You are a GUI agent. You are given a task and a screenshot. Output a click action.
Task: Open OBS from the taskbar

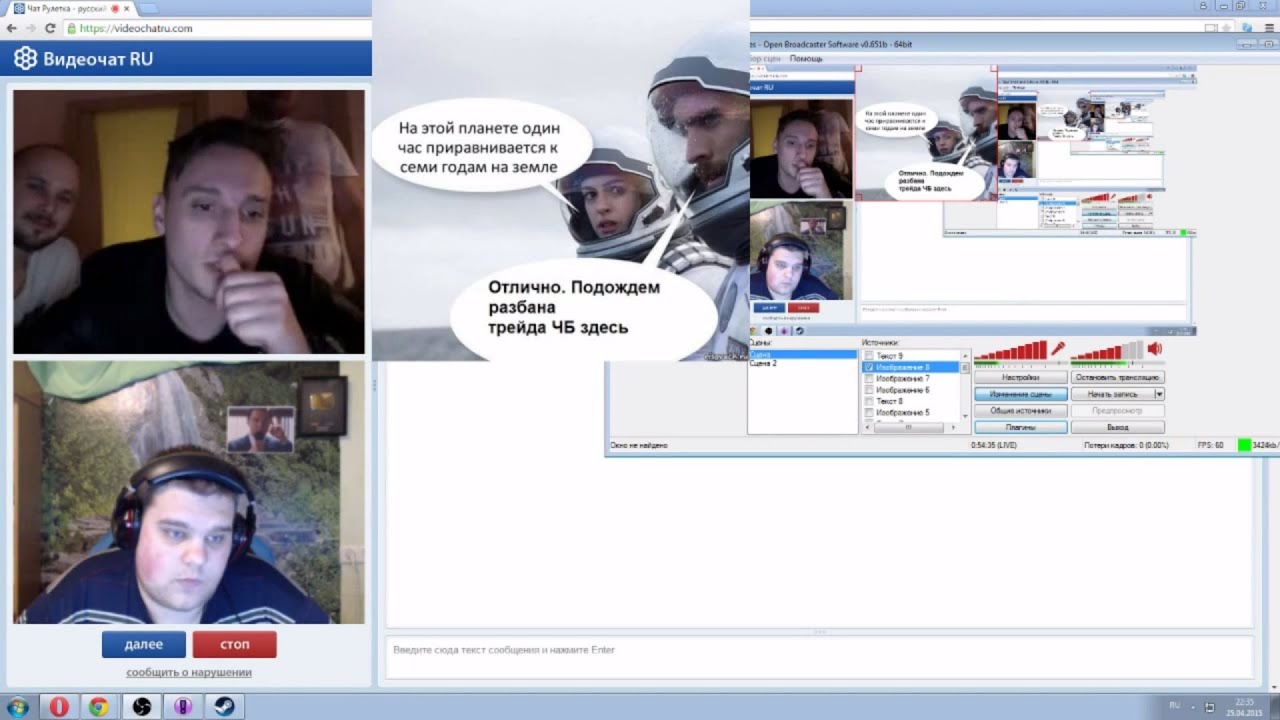(141, 707)
